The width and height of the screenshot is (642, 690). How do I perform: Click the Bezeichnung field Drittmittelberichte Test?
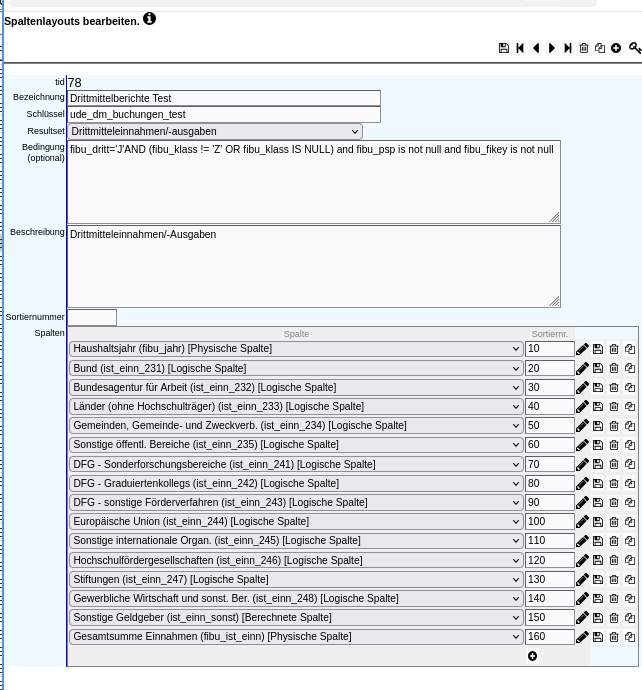point(224,98)
